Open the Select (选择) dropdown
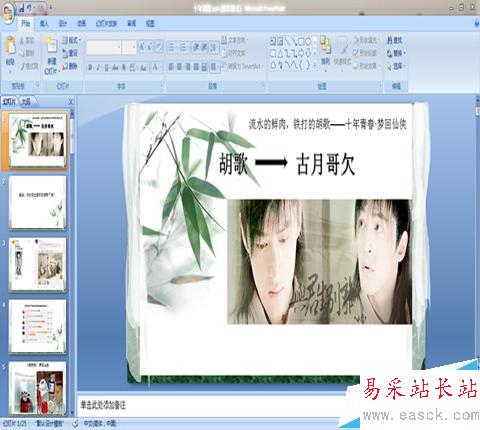The width and height of the screenshot is (480, 430). pos(396,66)
